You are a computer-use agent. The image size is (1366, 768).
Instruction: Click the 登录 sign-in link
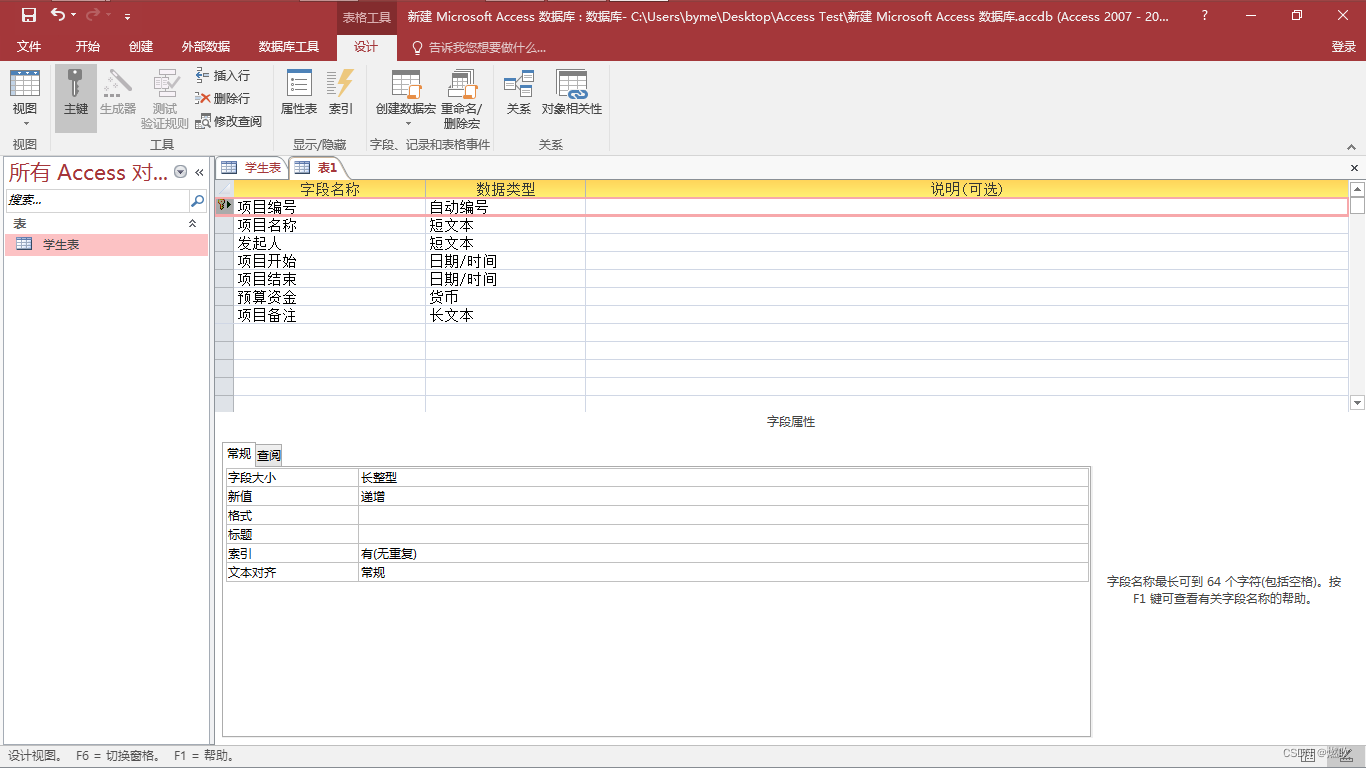pos(1344,47)
